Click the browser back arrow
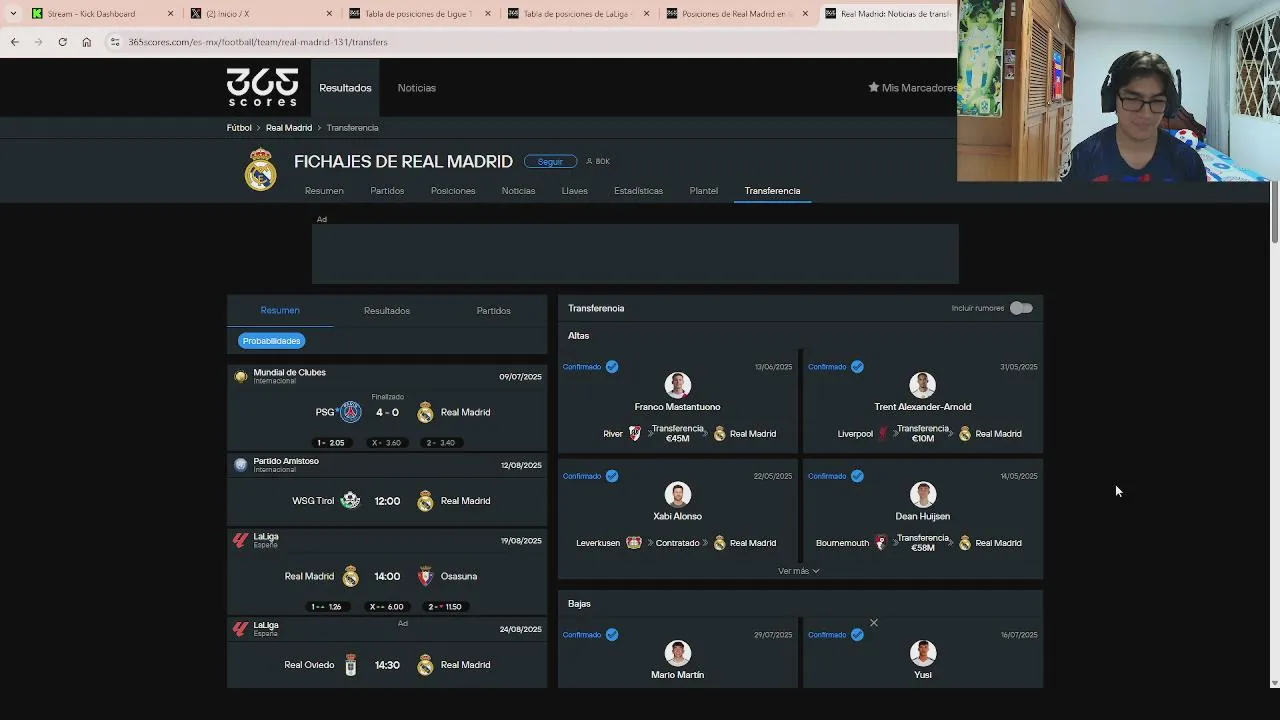Screen dimensions: 1280x720 click(x=14, y=42)
